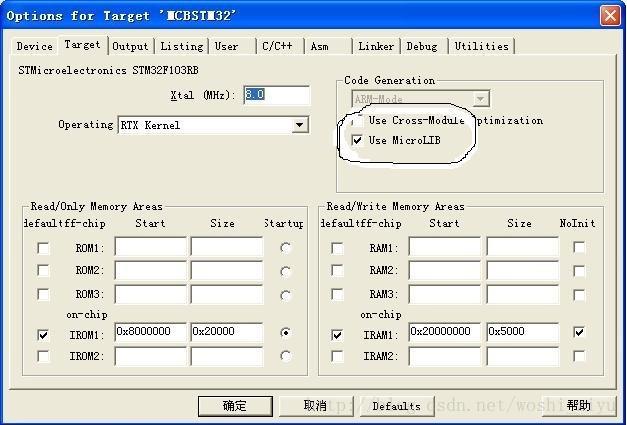
Task: Click the ROM1 Size field
Action: pyautogui.click(x=227, y=247)
